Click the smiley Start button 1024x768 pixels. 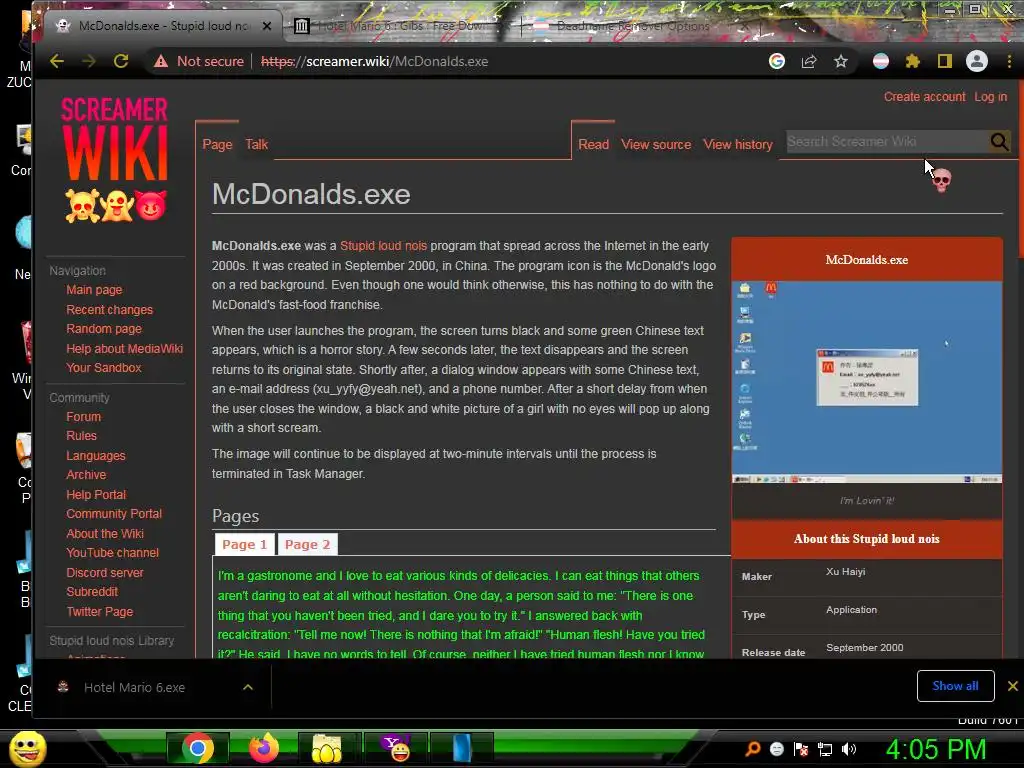[27, 748]
